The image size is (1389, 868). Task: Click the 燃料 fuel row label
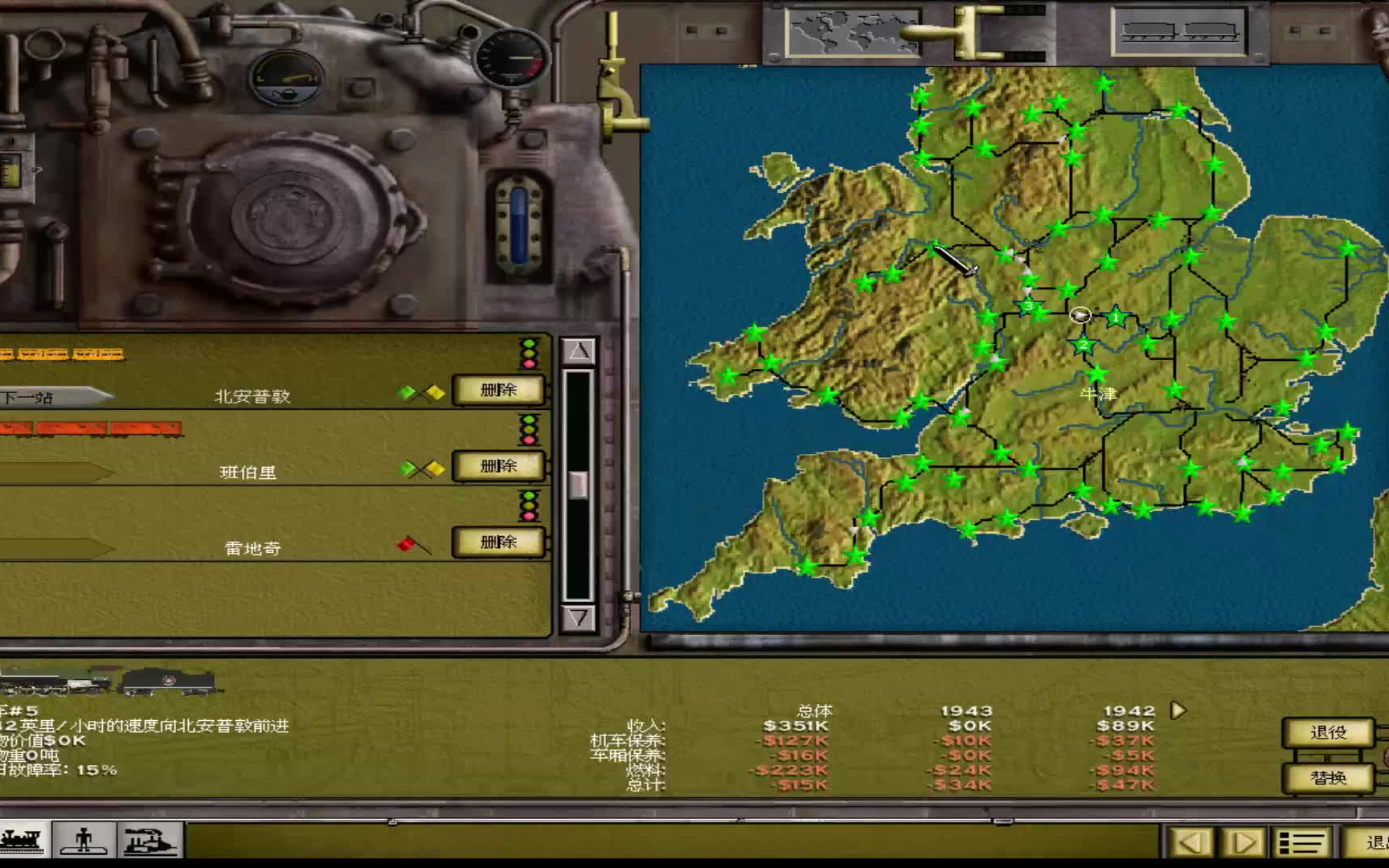click(x=645, y=770)
